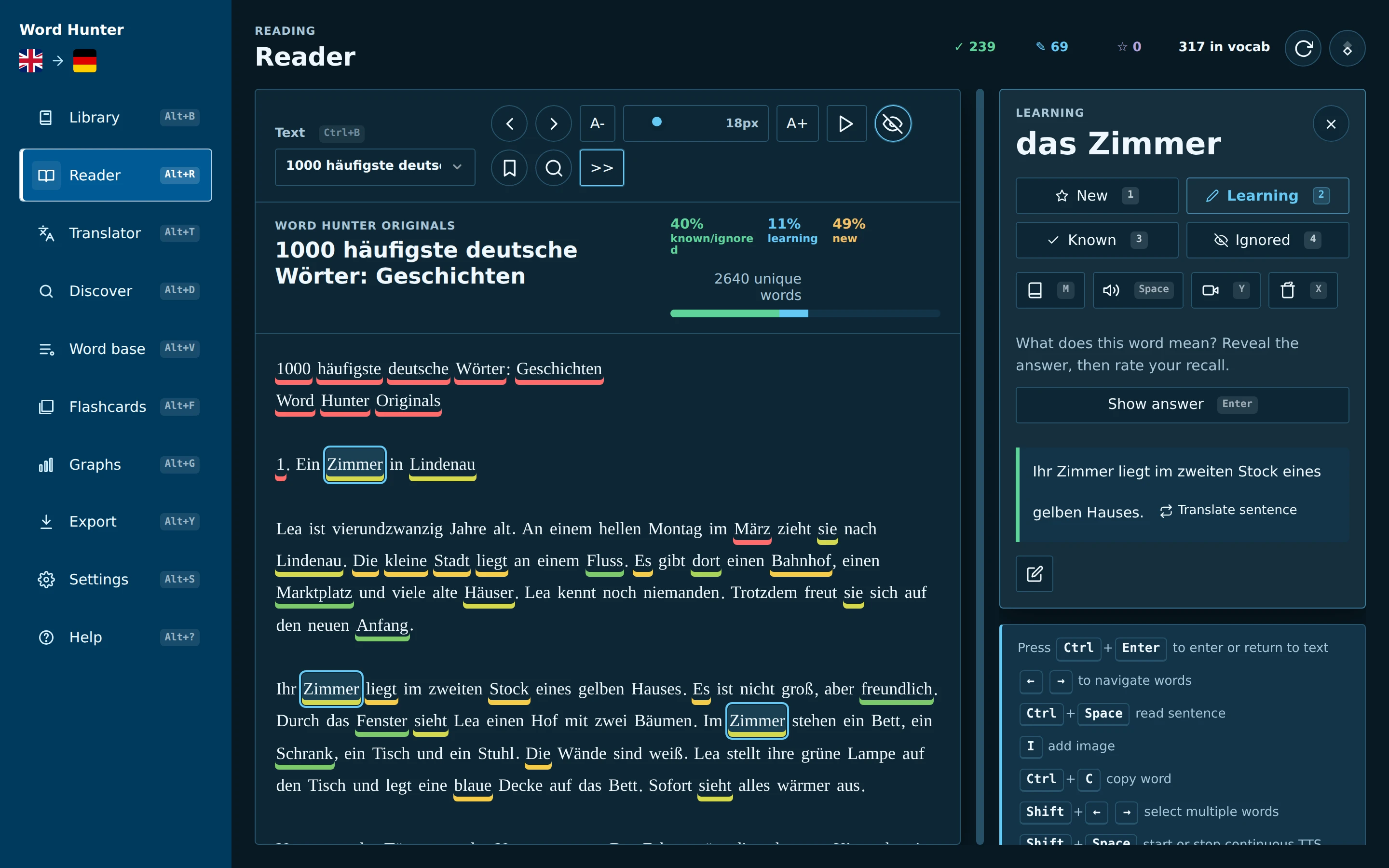Select the word Marktplatz in text
This screenshot has height=868, width=1389.
tap(314, 593)
